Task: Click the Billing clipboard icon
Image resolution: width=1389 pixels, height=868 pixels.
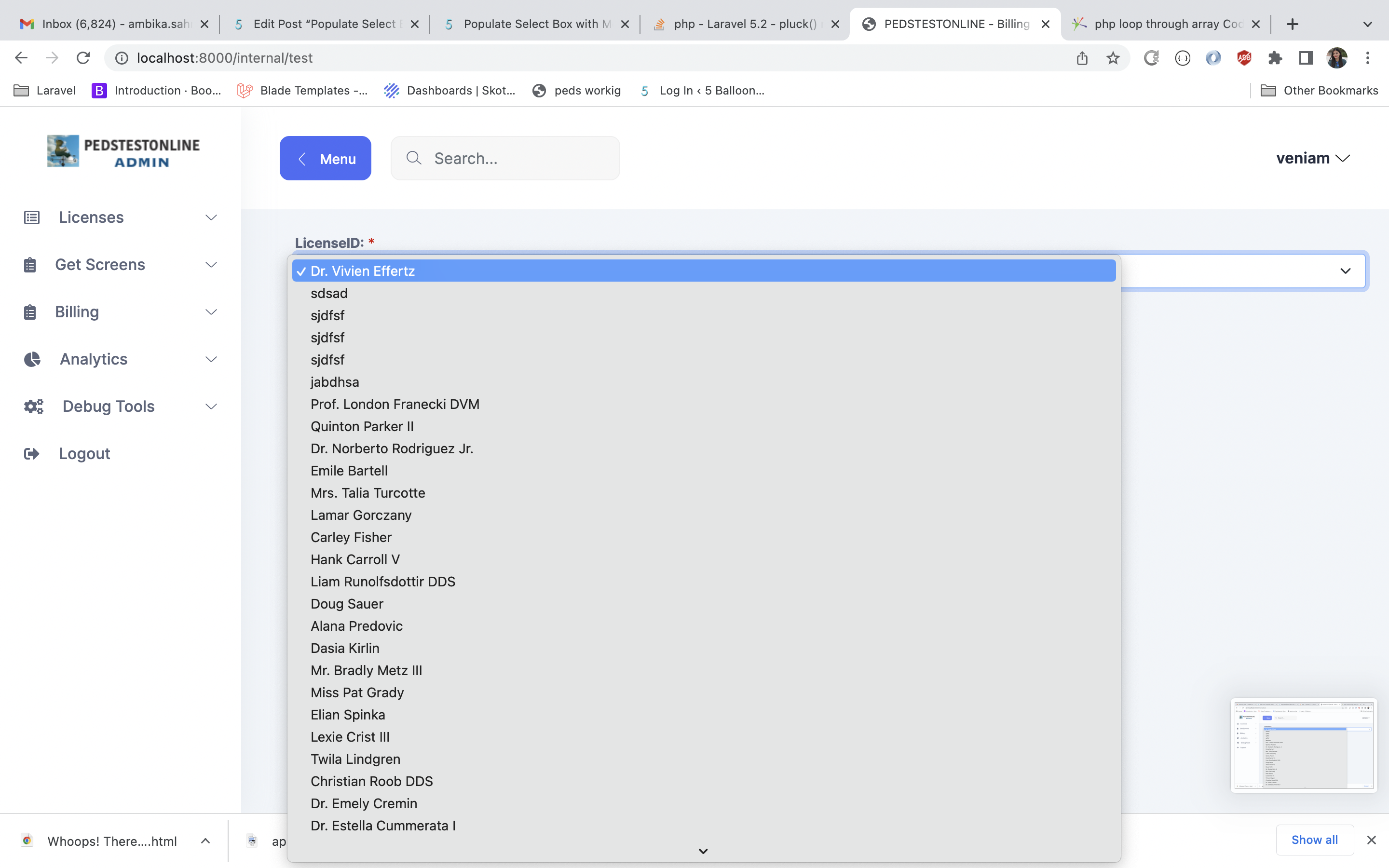Action: click(x=30, y=312)
